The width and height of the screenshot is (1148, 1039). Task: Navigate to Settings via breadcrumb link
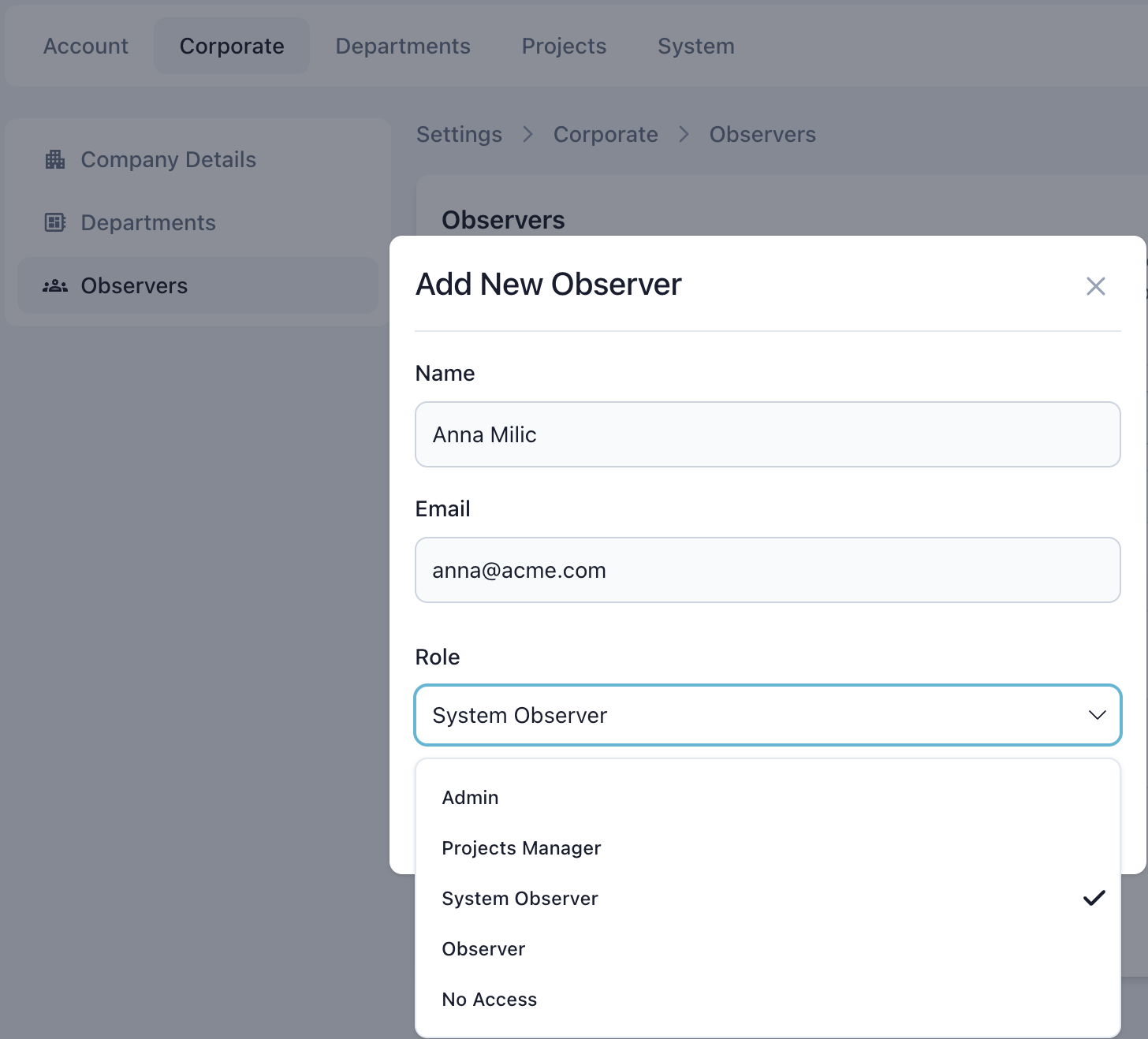459,134
